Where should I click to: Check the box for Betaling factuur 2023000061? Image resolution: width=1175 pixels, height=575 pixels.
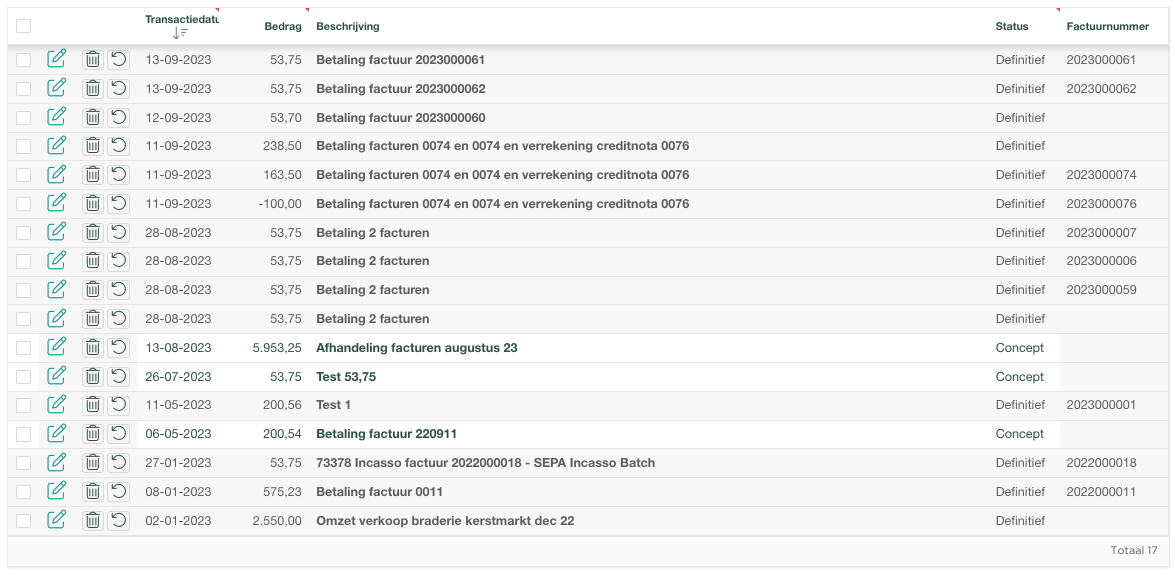click(x=24, y=60)
